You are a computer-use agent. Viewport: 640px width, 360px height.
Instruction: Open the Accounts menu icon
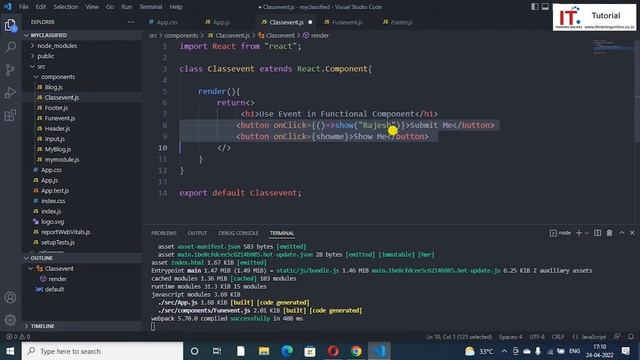pos(10,298)
